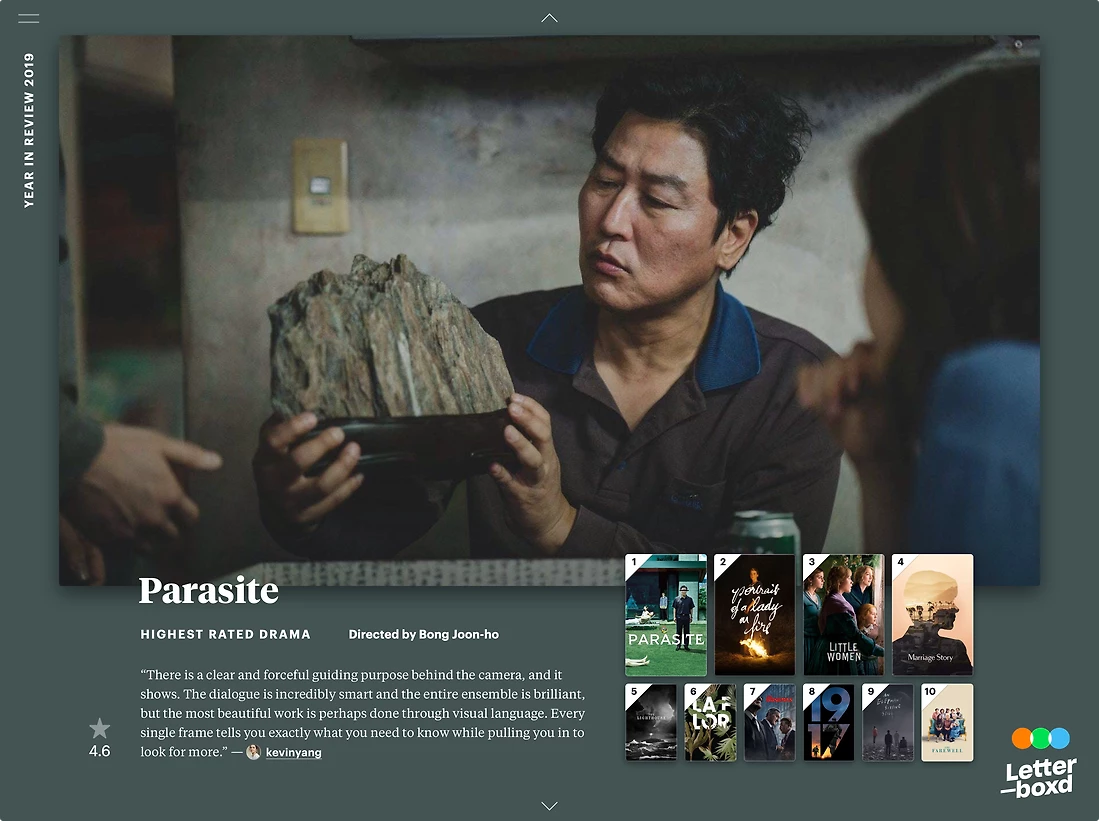Click the orange dot in the Letterboxd logo
Viewport: 1099px width, 821px height.
(1020, 737)
